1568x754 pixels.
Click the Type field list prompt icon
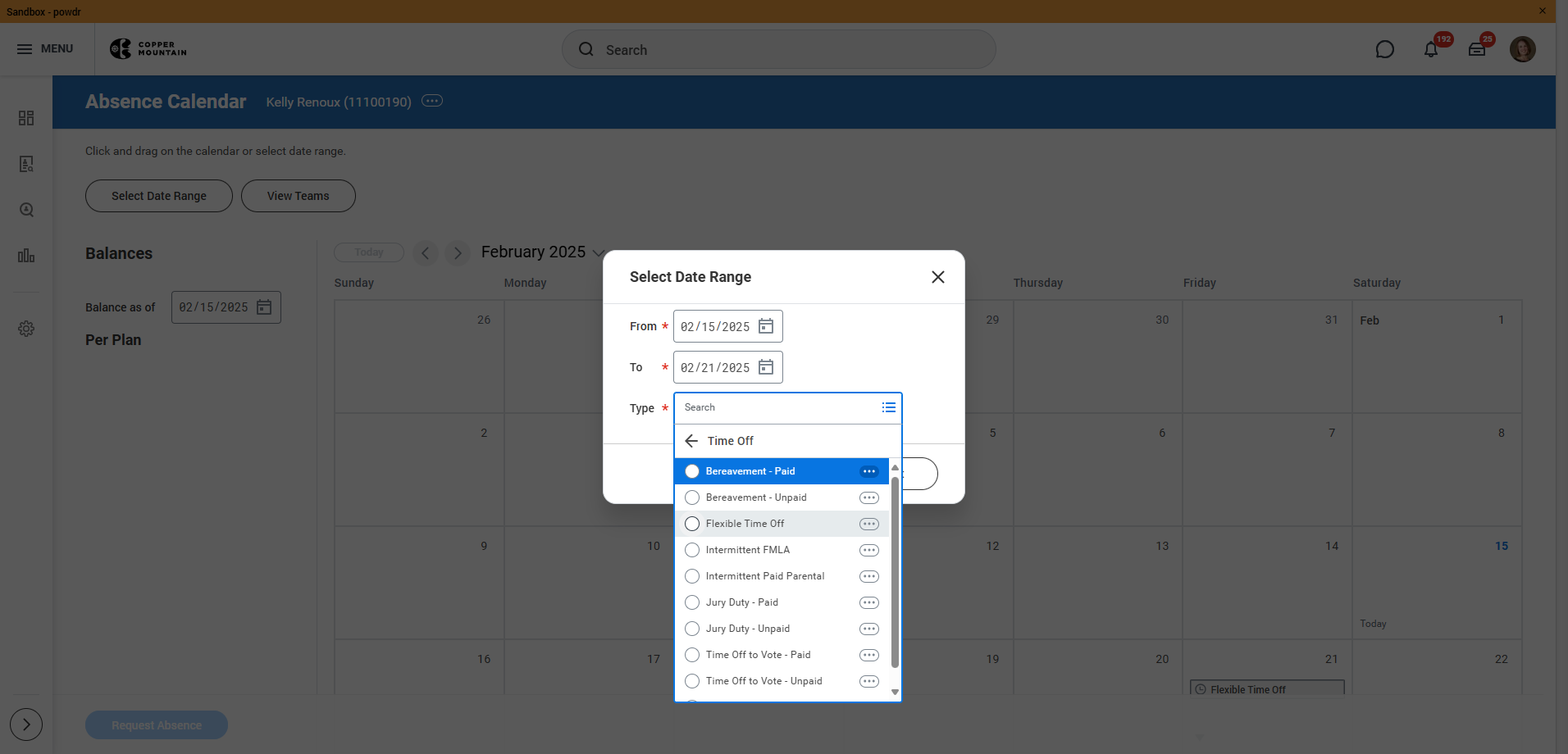coord(888,407)
